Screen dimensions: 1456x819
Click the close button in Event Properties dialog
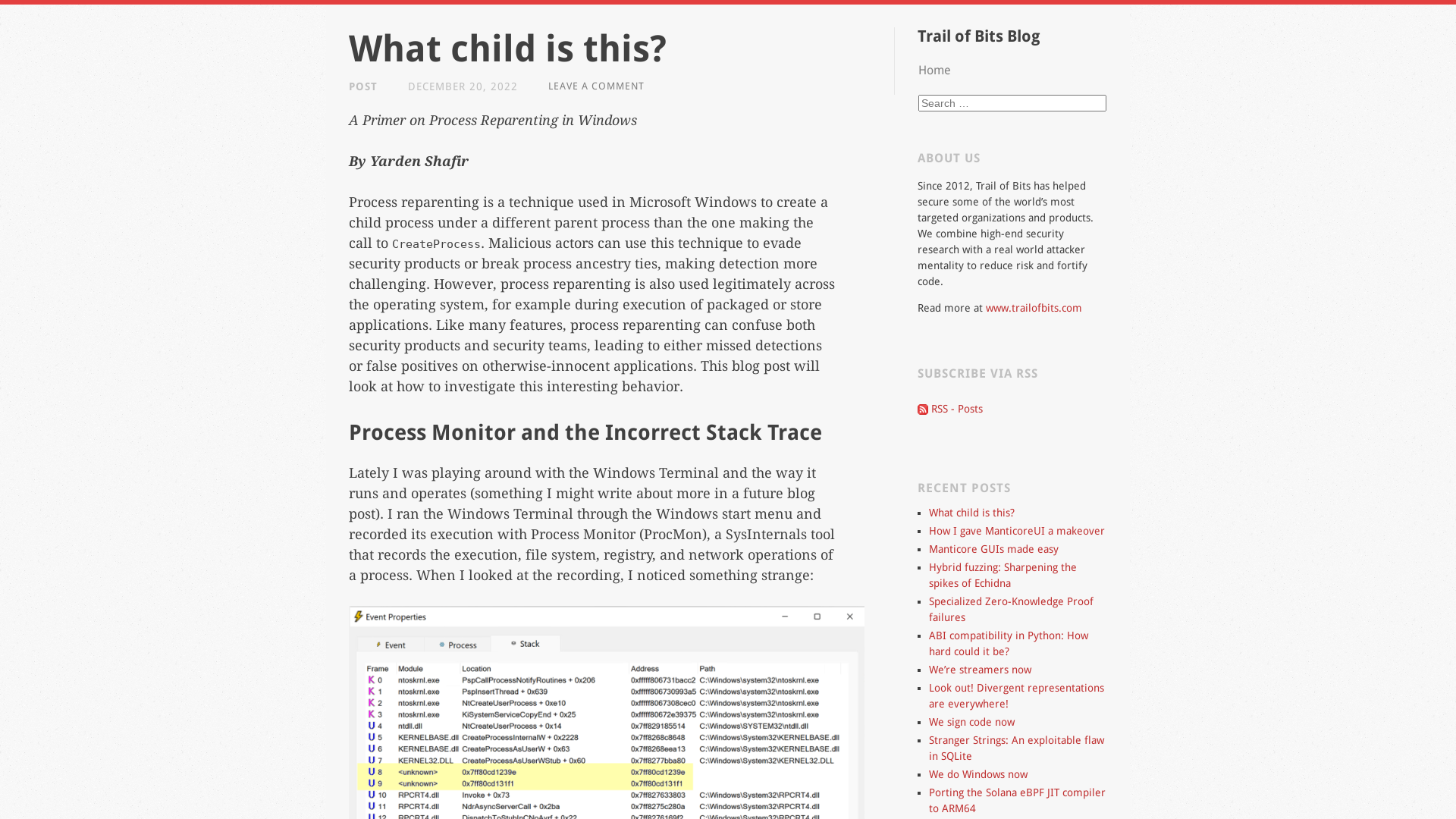point(850,616)
